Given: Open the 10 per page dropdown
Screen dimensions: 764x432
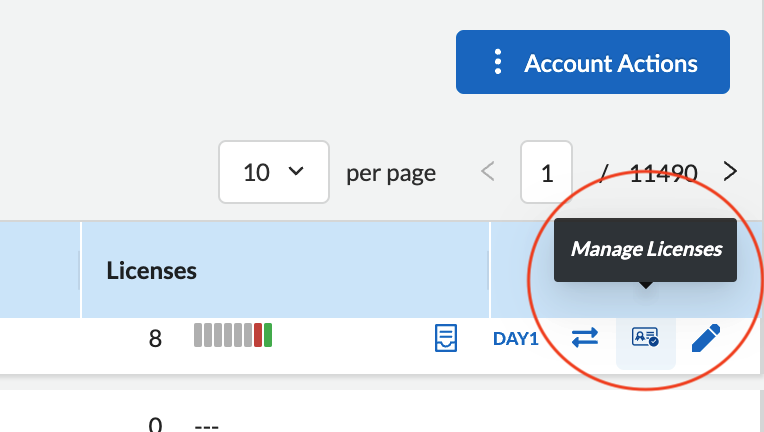Looking at the screenshot, I should [x=273, y=172].
